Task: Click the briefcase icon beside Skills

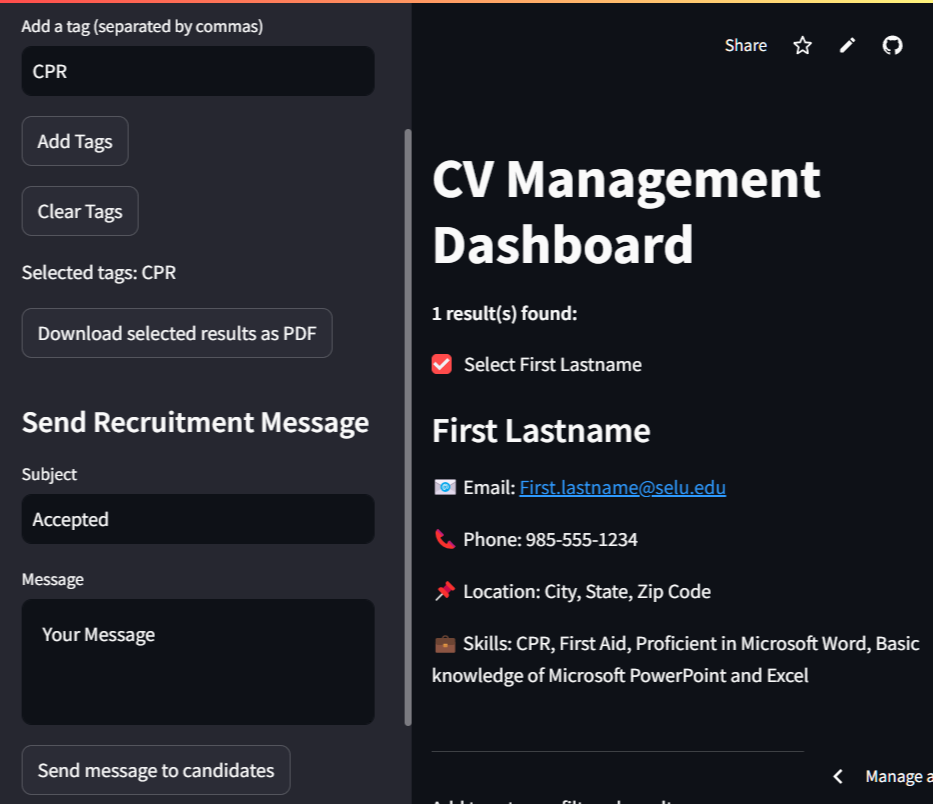Action: point(445,643)
